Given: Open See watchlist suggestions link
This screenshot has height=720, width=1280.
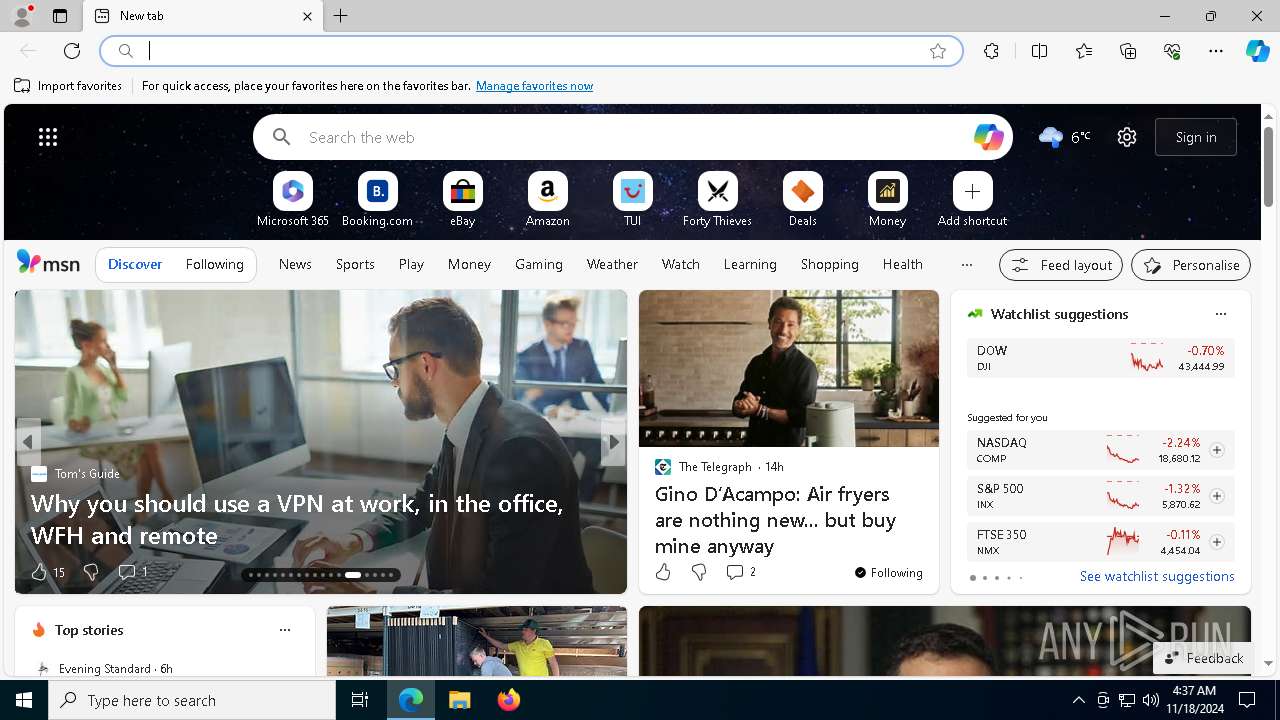Looking at the screenshot, I should coord(1157,577).
